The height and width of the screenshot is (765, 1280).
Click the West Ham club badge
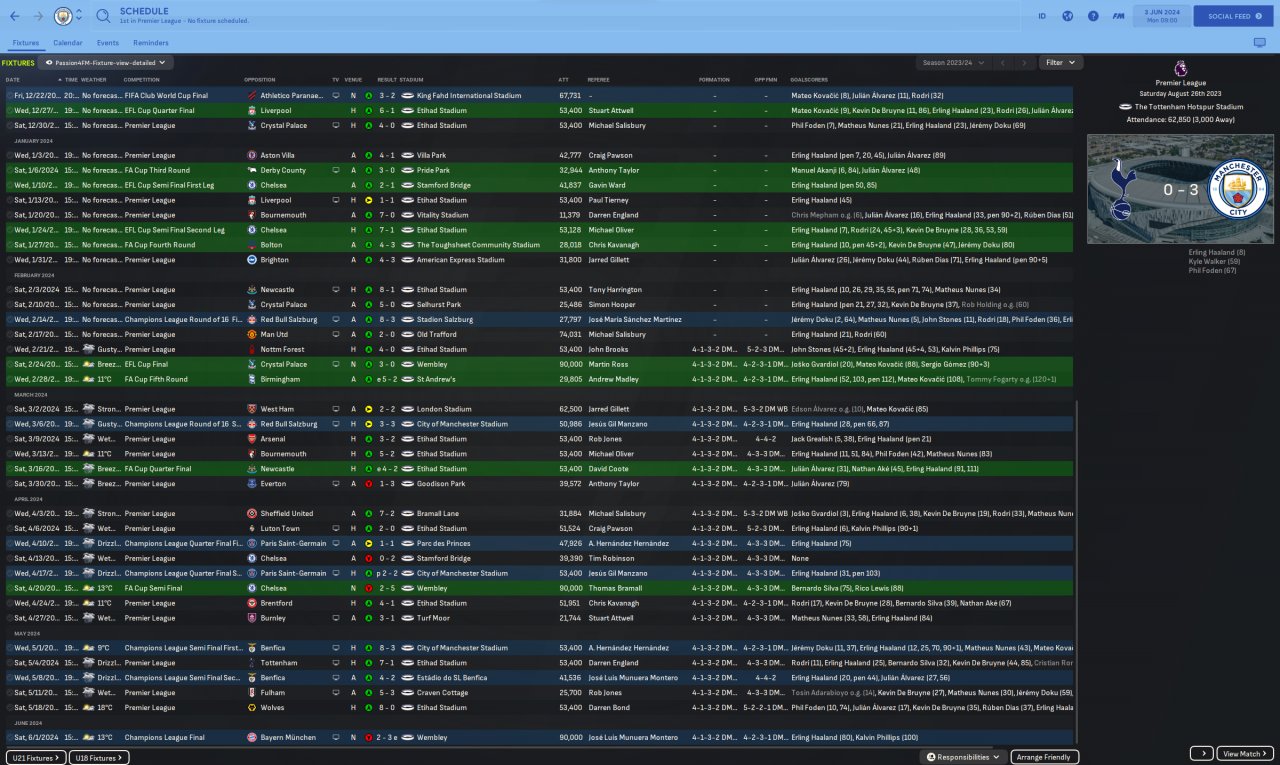pos(251,409)
